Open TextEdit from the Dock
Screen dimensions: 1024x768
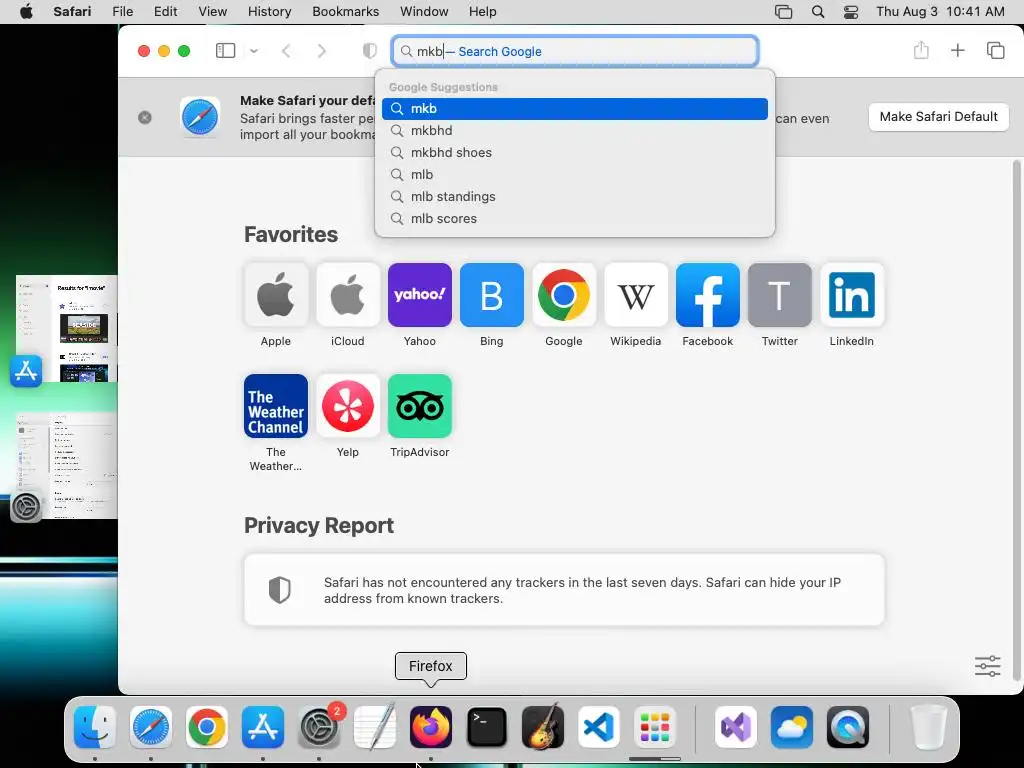click(375, 727)
